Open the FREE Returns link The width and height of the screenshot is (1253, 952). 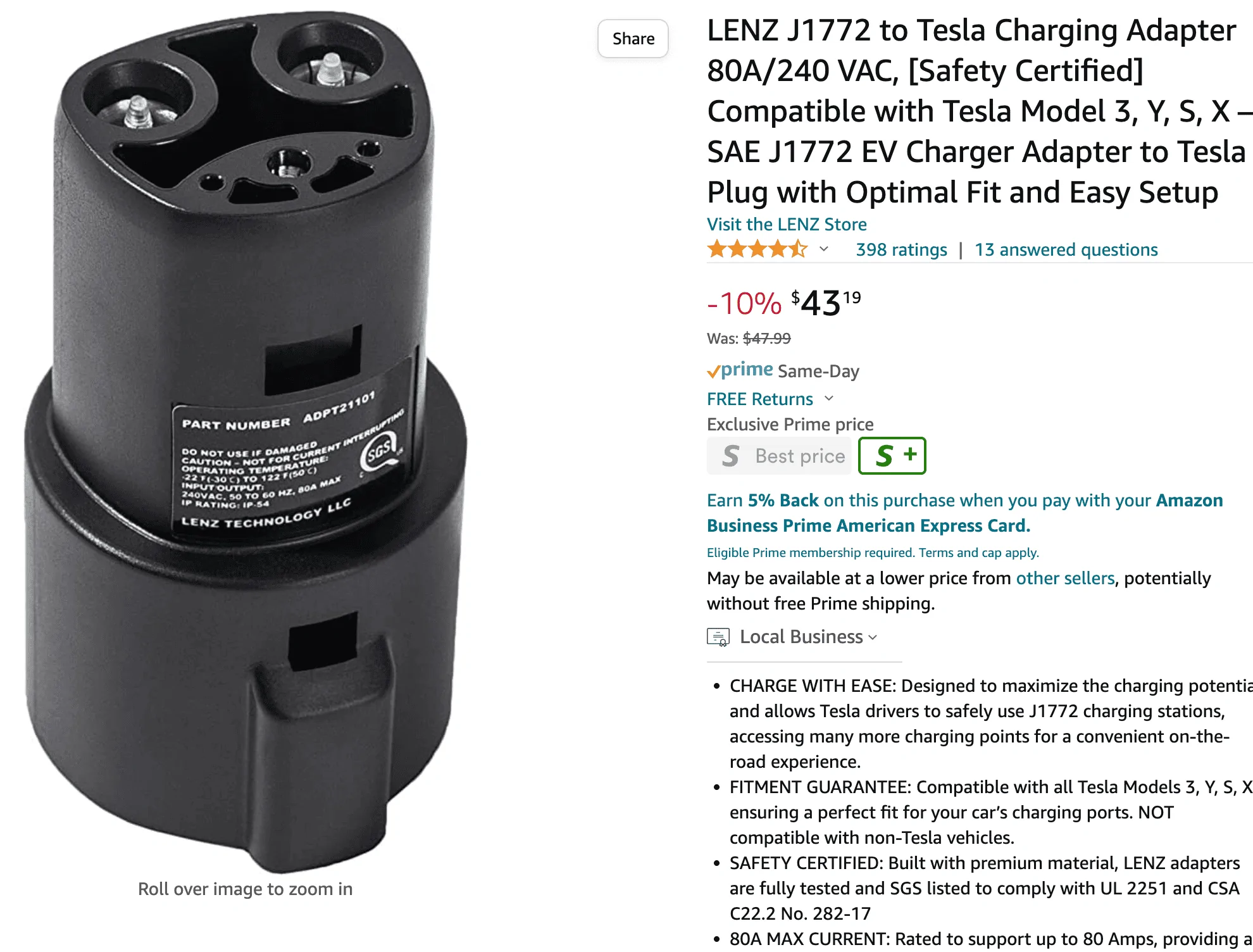point(759,399)
